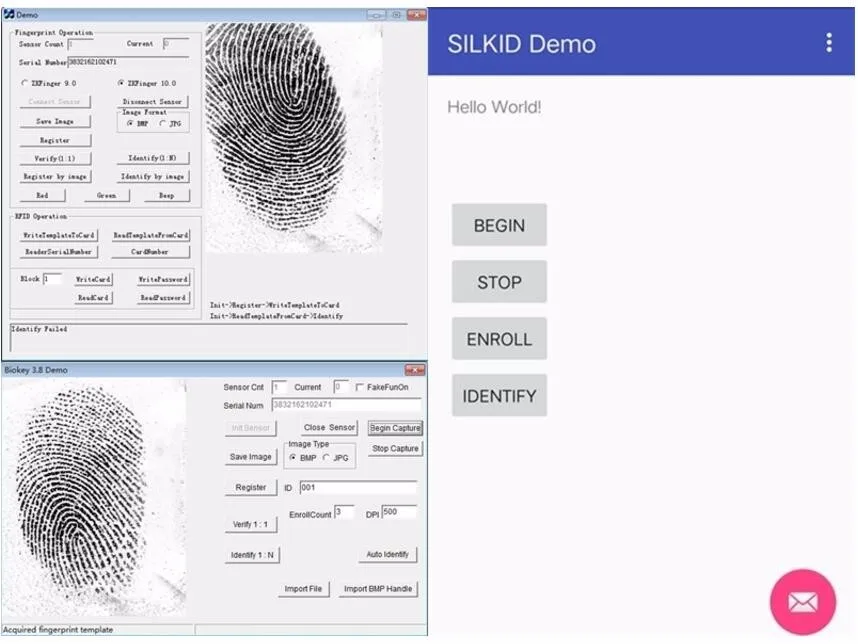The image size is (858, 644).
Task: Click the Auto Identify button
Action: (x=387, y=554)
